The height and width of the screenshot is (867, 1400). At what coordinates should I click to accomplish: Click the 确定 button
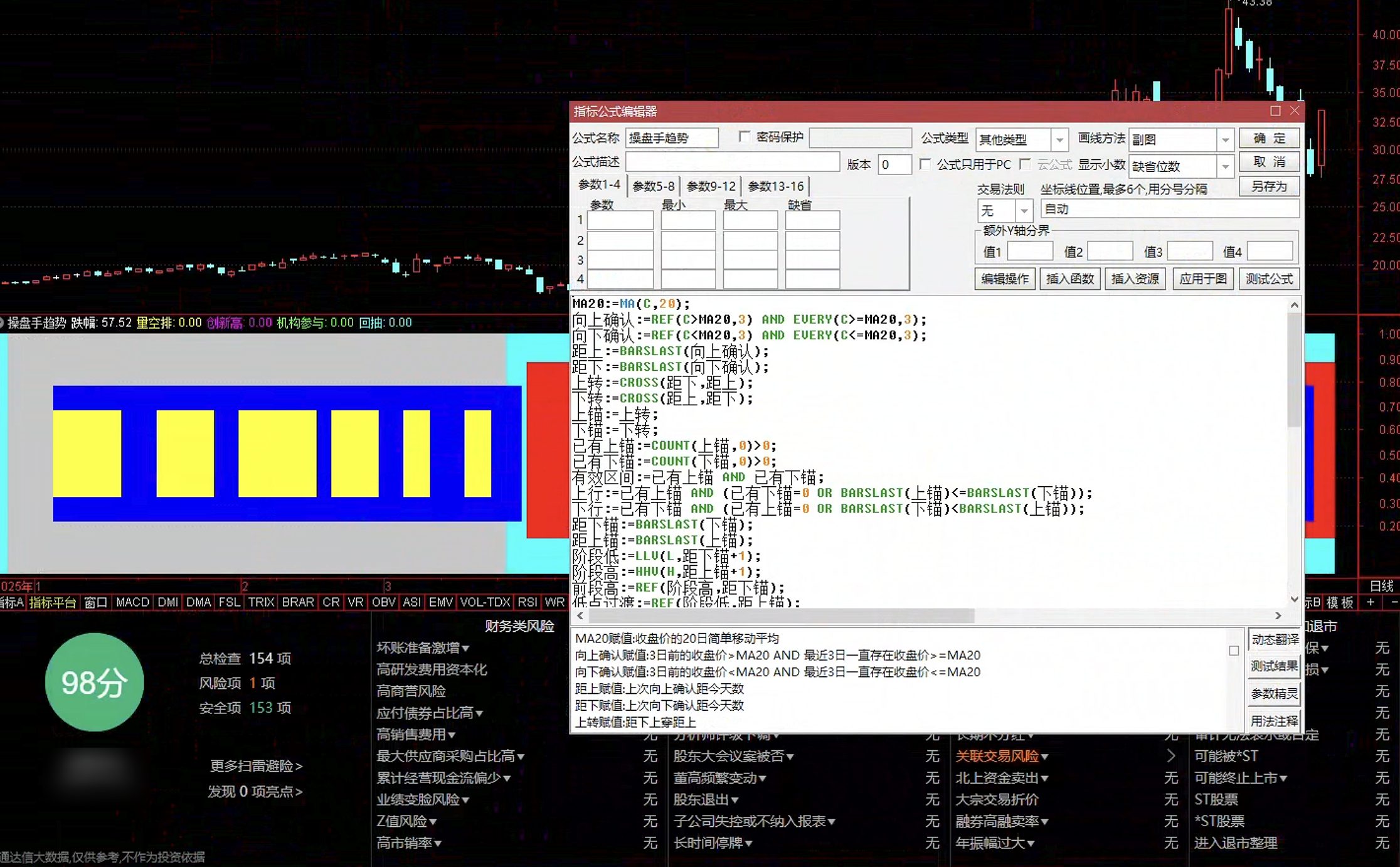pos(1269,138)
